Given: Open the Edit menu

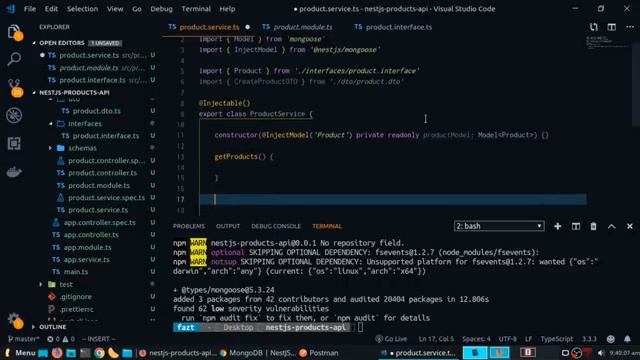Looking at the screenshot, I should point(51,9).
